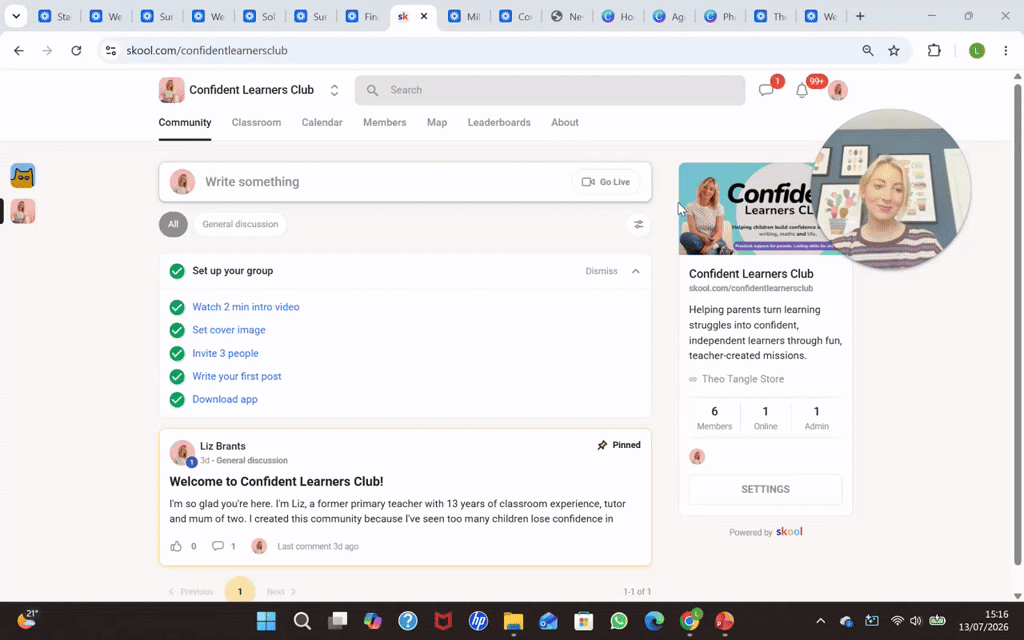The width and height of the screenshot is (1024, 640).
Task: Open group SETTINGS button
Action: click(x=765, y=489)
